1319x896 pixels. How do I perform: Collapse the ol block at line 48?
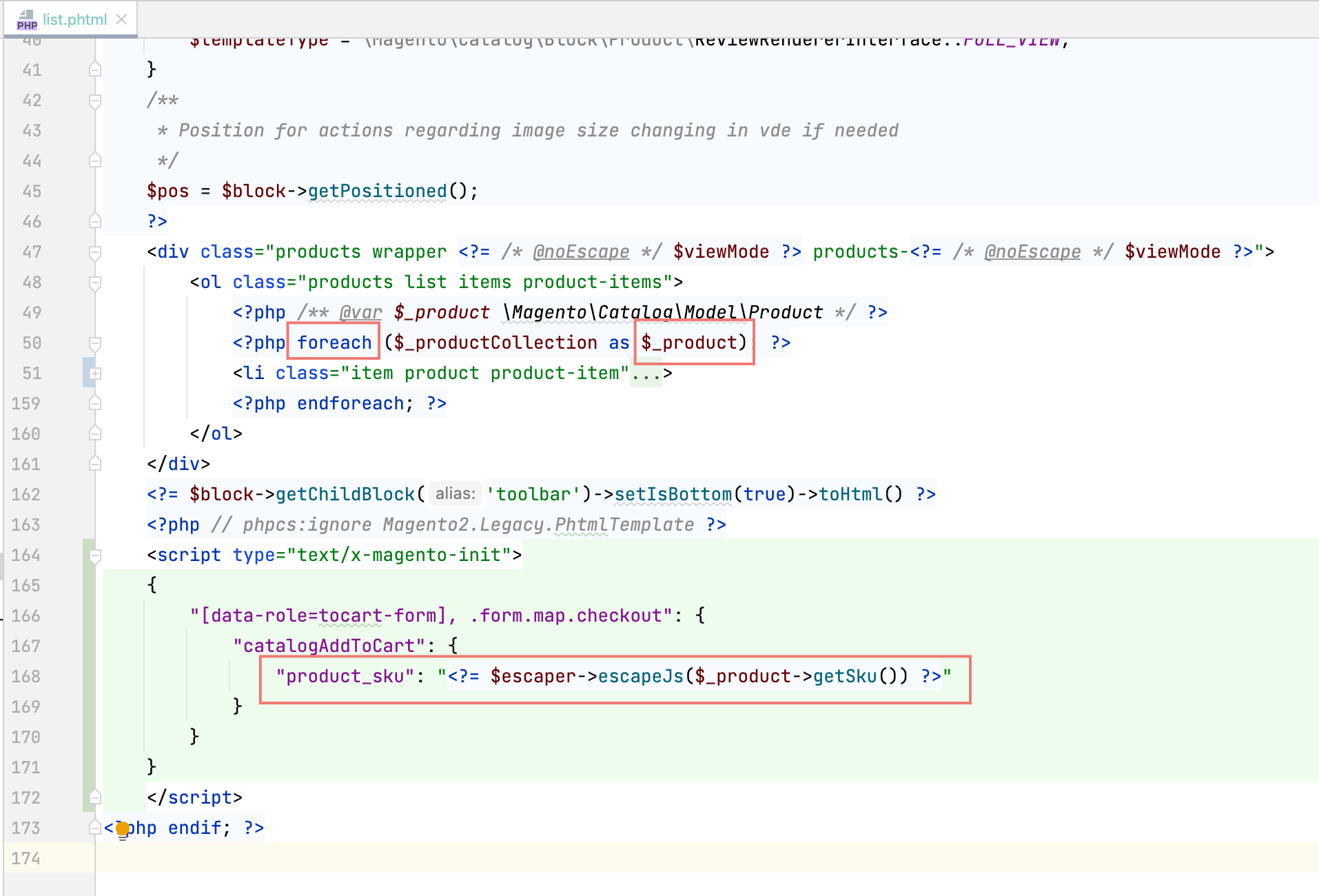tap(95, 282)
